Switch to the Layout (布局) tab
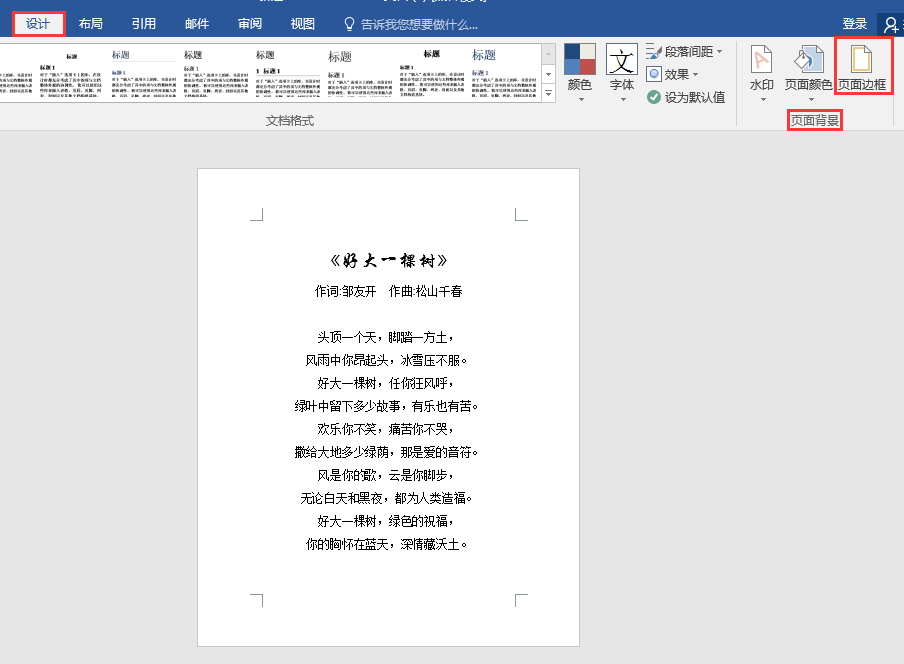The image size is (904, 664). [91, 24]
